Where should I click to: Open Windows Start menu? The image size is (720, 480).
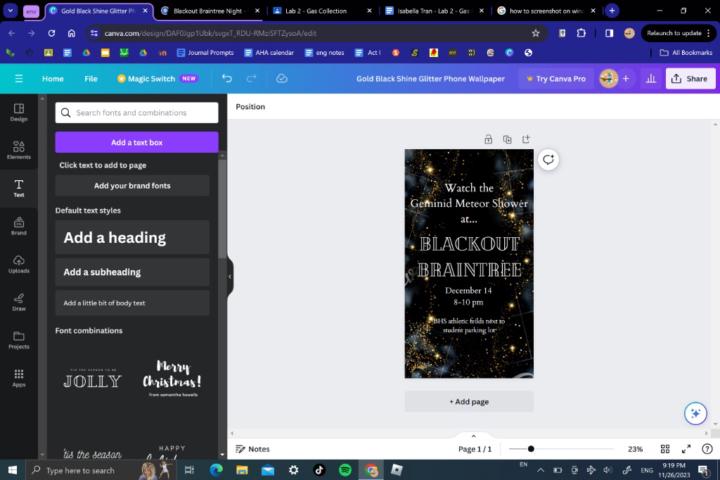12,470
